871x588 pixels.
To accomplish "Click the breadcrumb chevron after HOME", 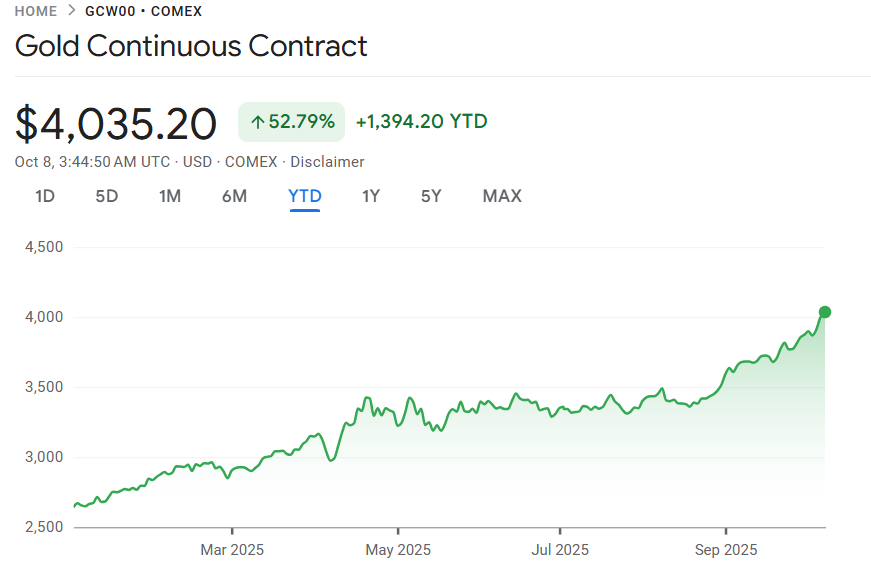I will pyautogui.click(x=71, y=11).
